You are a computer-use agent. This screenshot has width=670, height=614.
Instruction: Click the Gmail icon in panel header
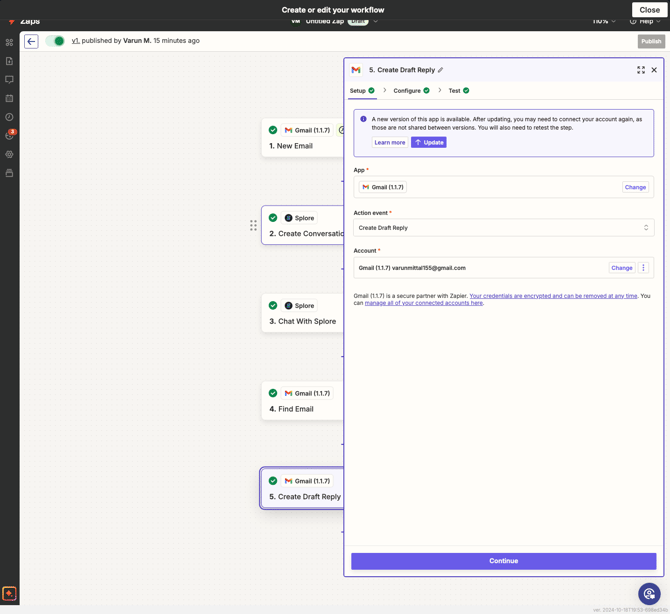[356, 70]
